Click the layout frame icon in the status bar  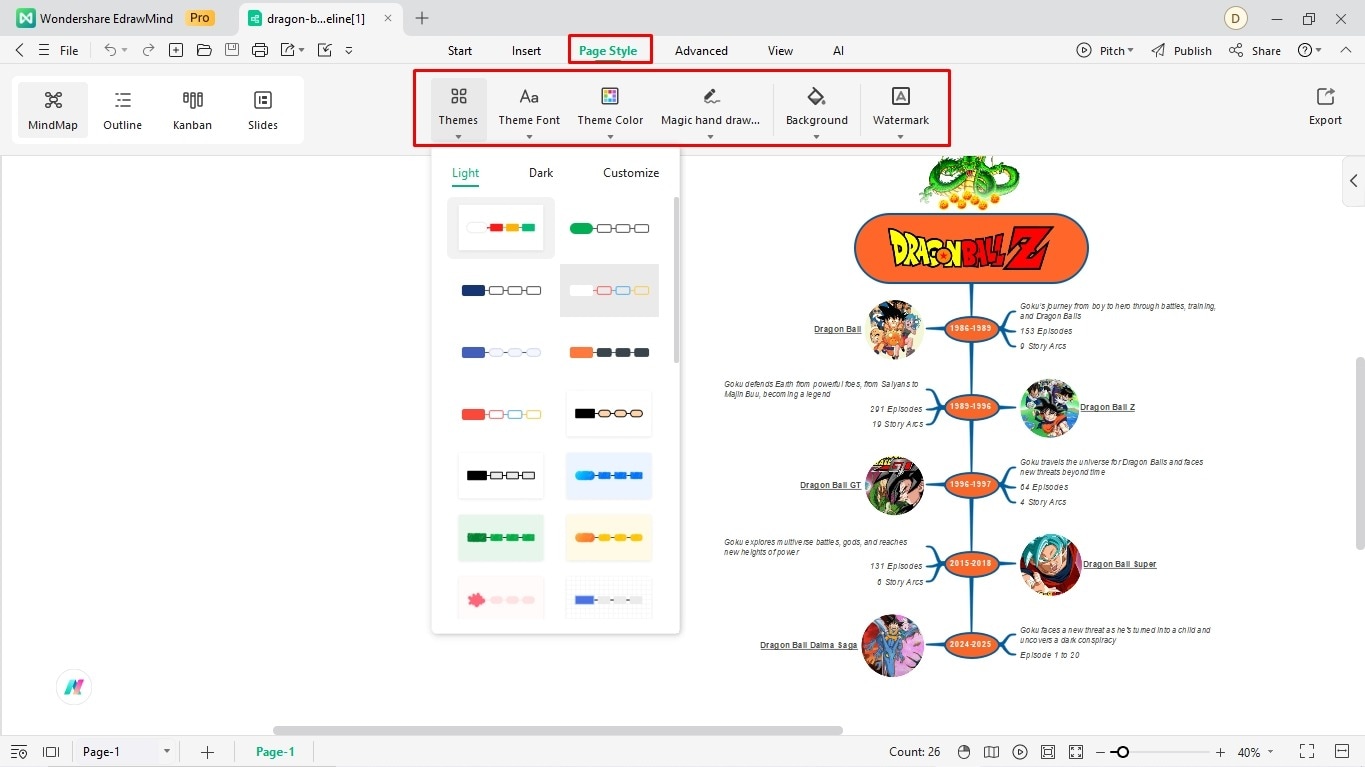tap(51, 752)
